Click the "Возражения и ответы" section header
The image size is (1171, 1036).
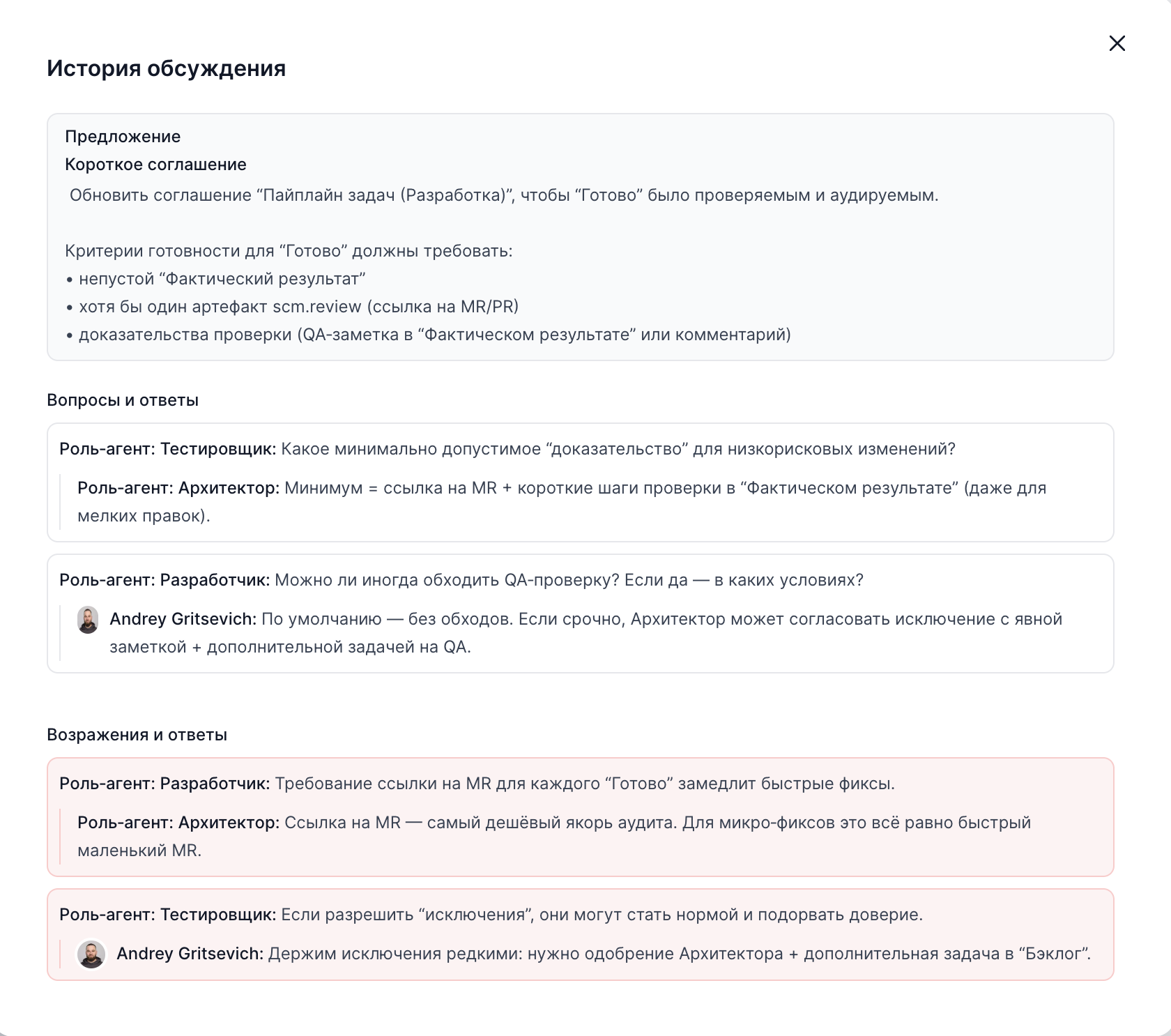pyautogui.click(x=137, y=735)
